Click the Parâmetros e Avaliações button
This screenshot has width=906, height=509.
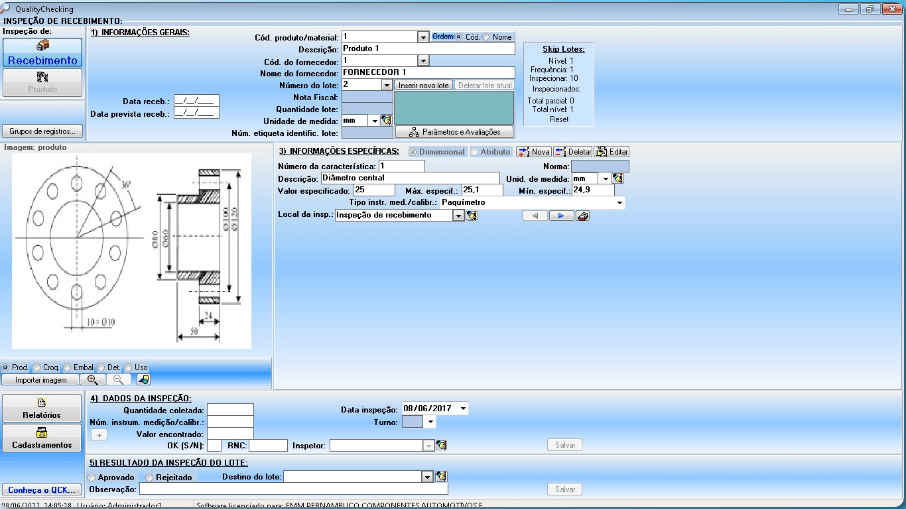pyautogui.click(x=455, y=132)
